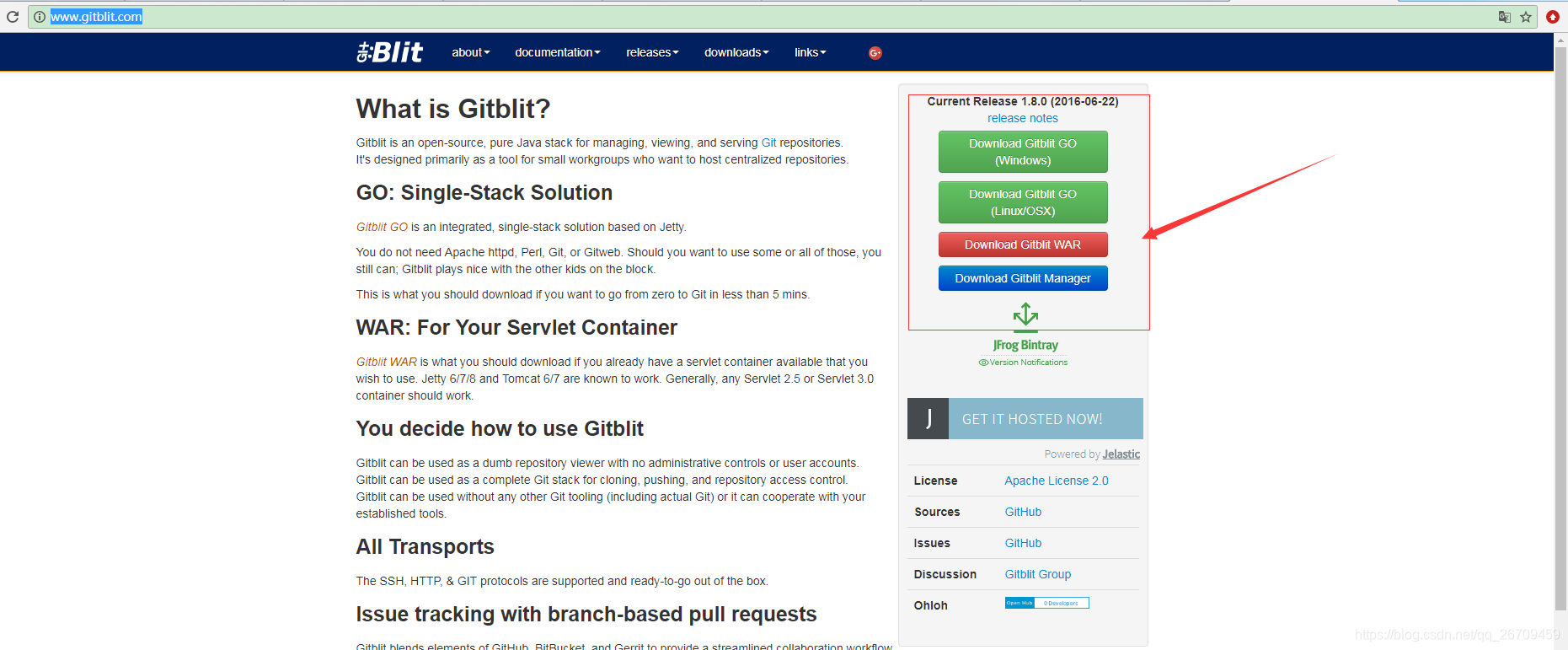Screen dimensions: 1568x650
Task: Click the page vertical scrollbar
Action: (x=1560, y=329)
